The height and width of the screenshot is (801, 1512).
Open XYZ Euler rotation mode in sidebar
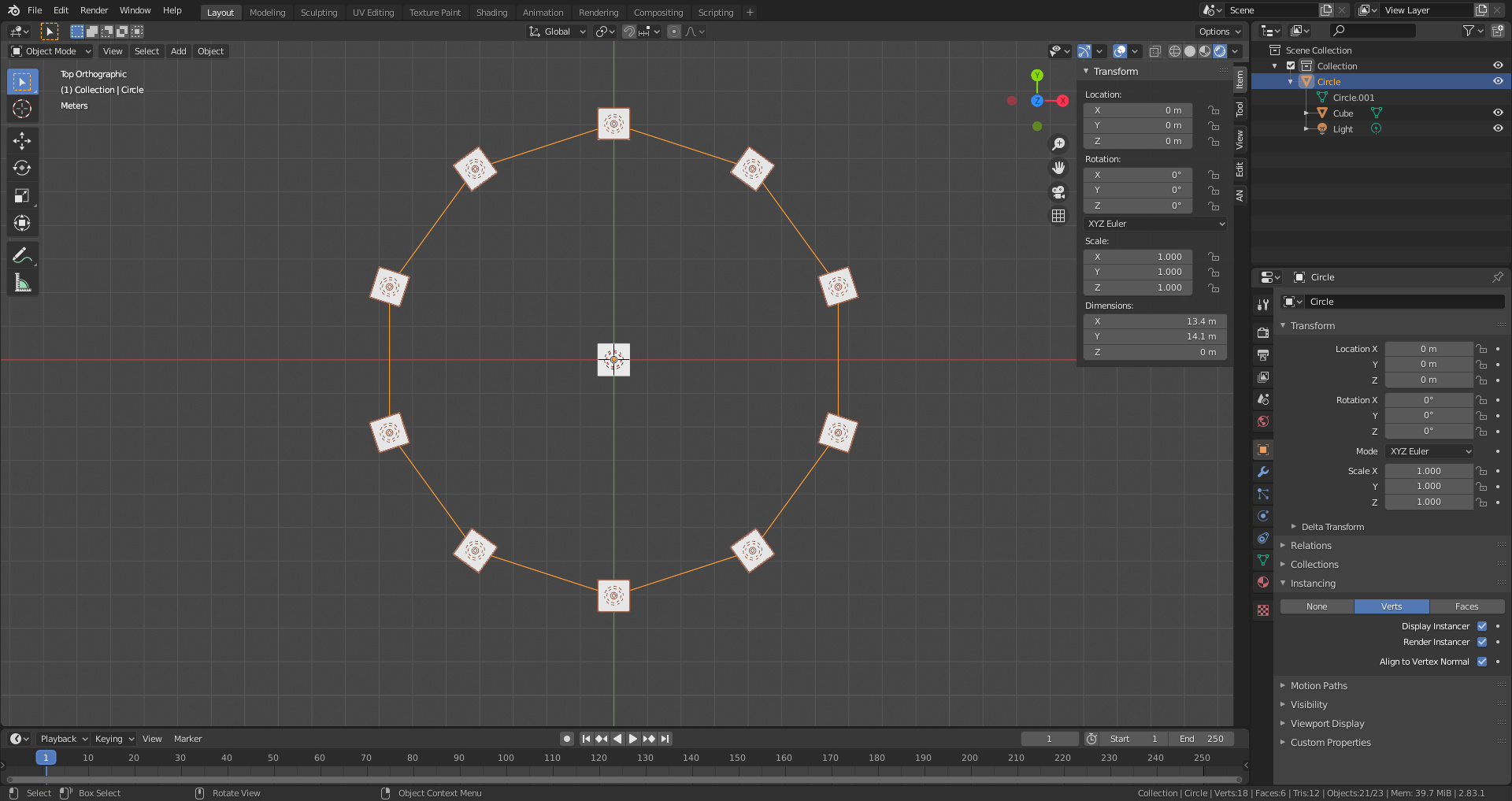[x=1155, y=224]
